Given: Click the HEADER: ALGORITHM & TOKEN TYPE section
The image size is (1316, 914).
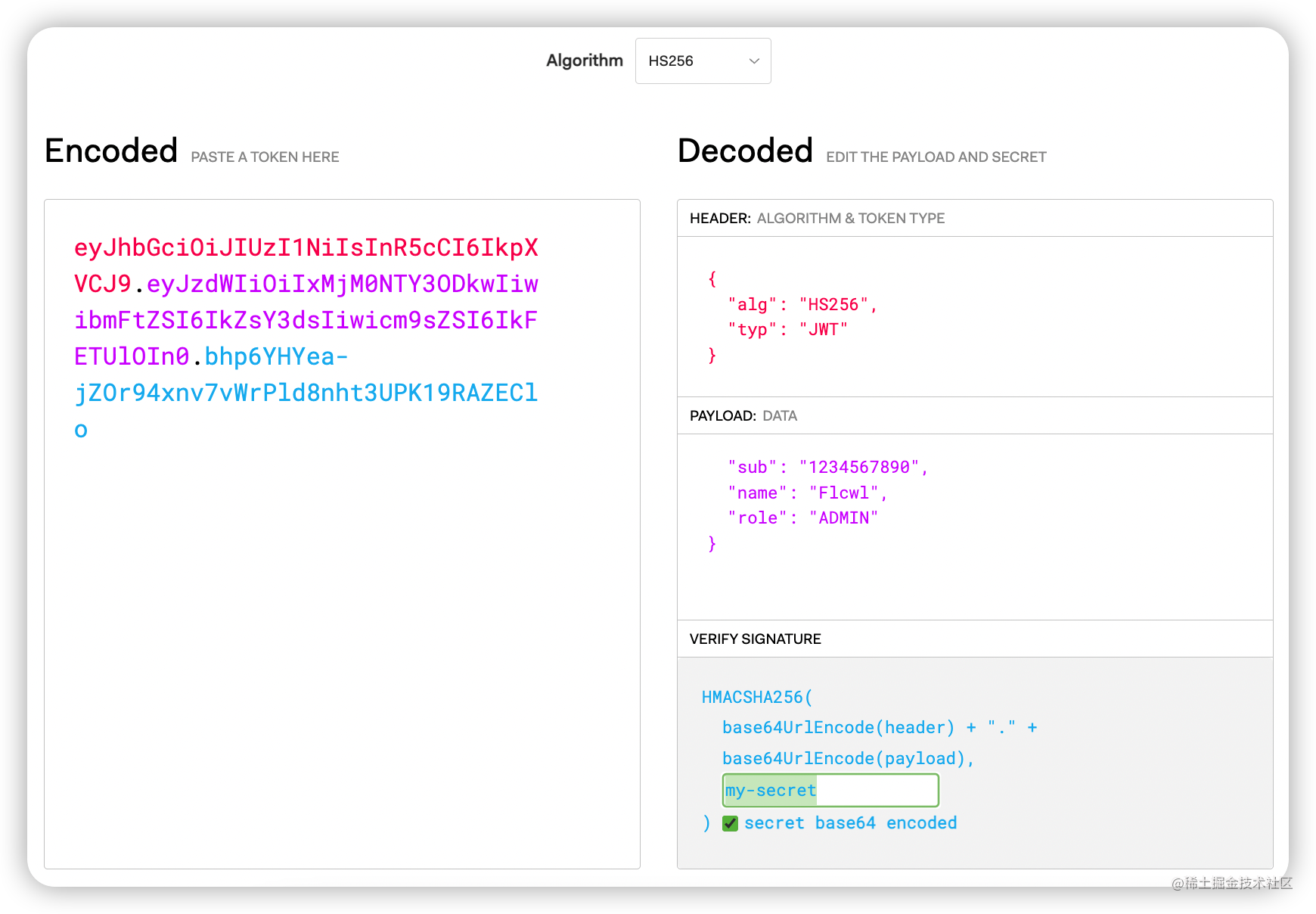Looking at the screenshot, I should (815, 218).
